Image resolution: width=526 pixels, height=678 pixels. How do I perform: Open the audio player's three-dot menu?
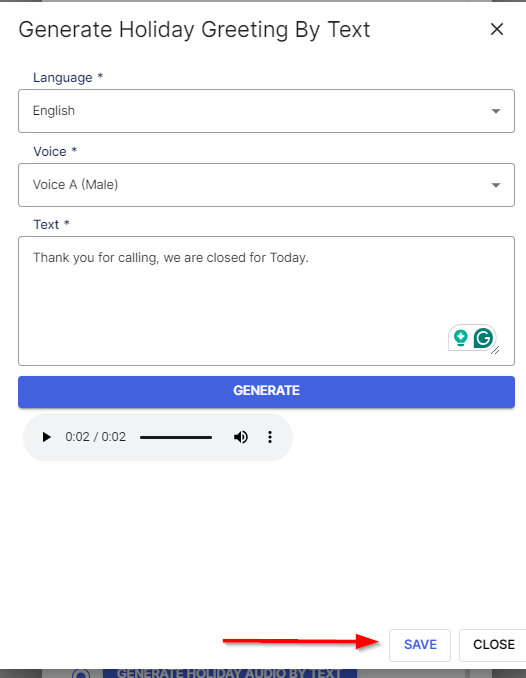270,437
